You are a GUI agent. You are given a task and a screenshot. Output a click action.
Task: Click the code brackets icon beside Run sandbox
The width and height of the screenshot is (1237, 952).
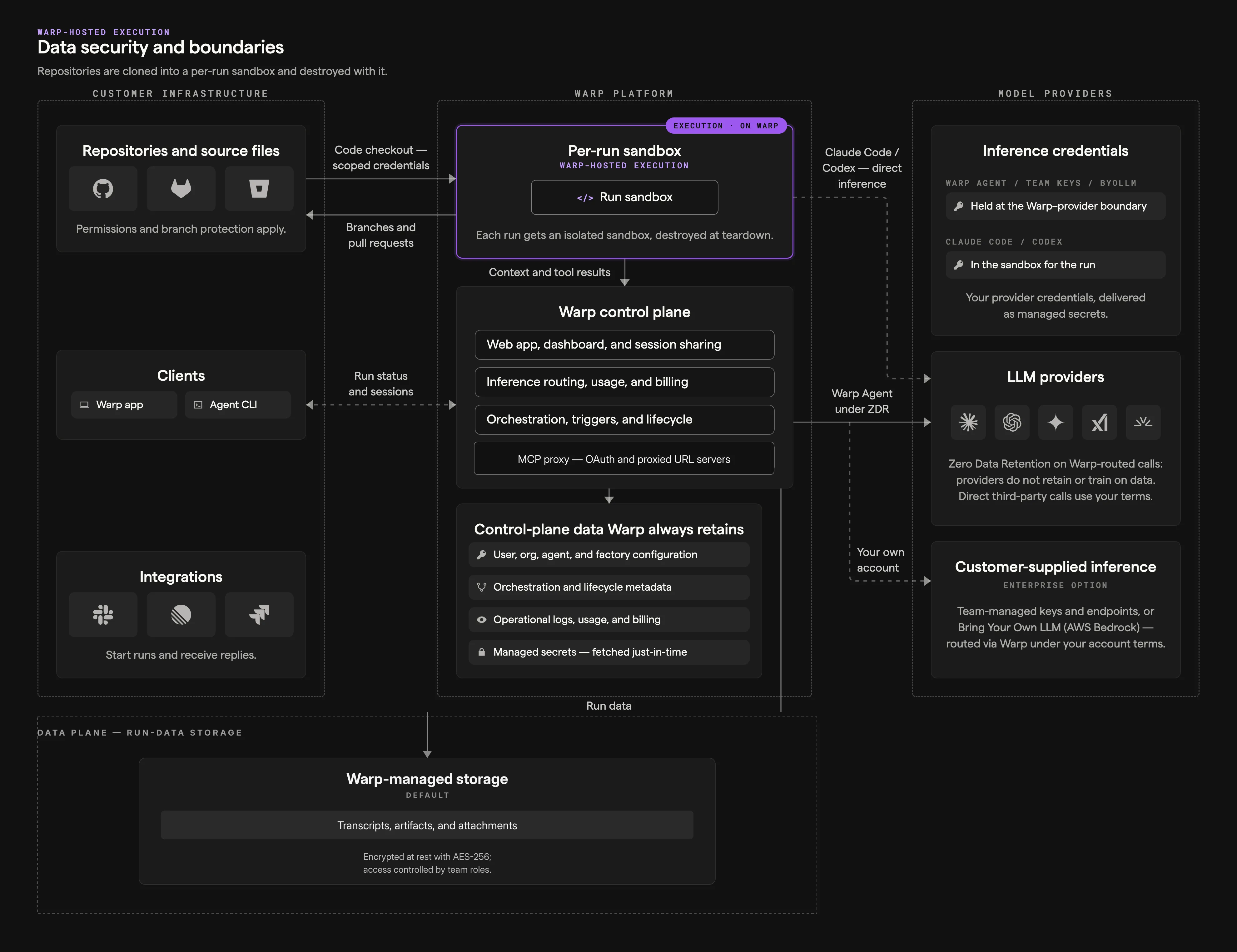[x=585, y=198]
